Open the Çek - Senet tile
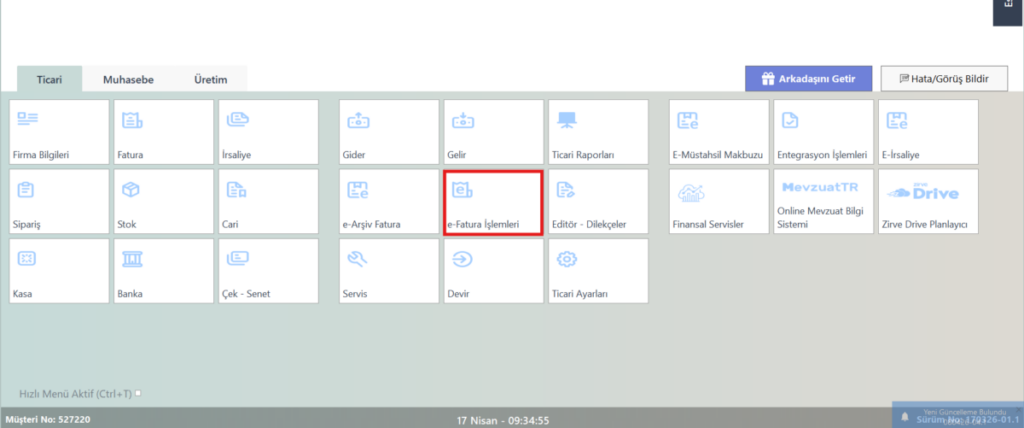 (x=268, y=271)
